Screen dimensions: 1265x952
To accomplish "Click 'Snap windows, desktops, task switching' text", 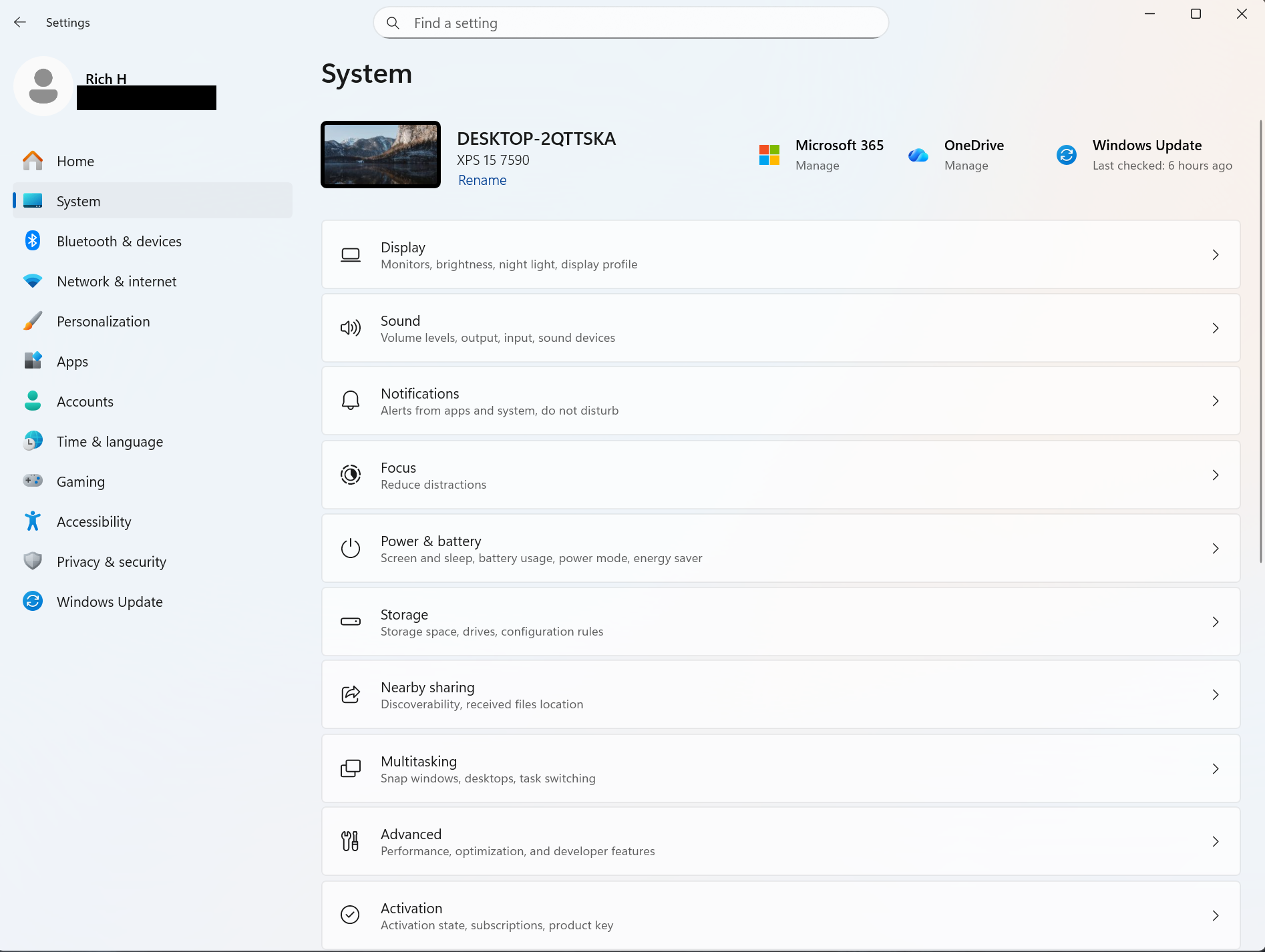I will pos(488,778).
